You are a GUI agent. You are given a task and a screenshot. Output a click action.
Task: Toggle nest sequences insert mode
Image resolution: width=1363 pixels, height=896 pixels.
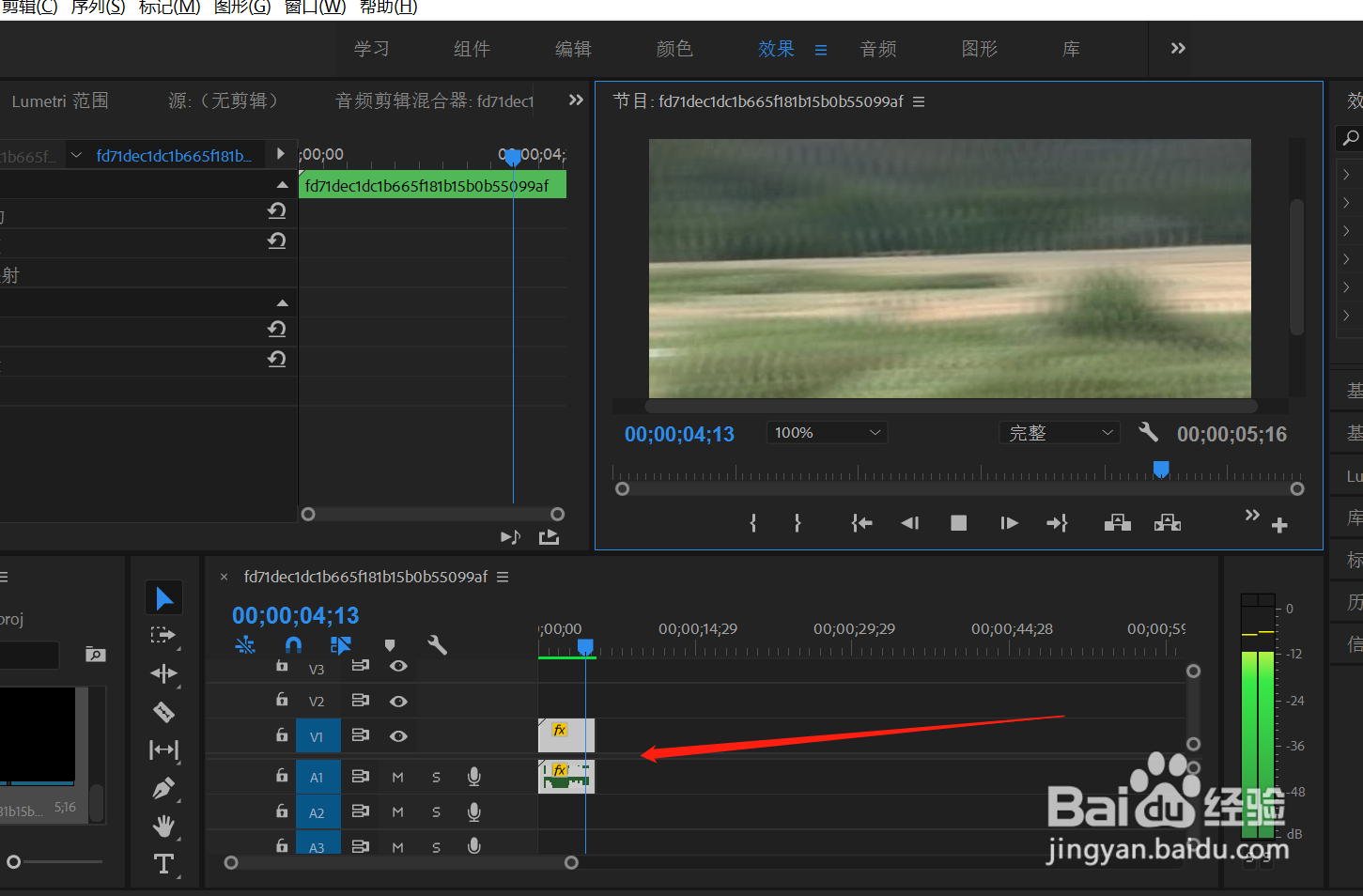coord(245,644)
